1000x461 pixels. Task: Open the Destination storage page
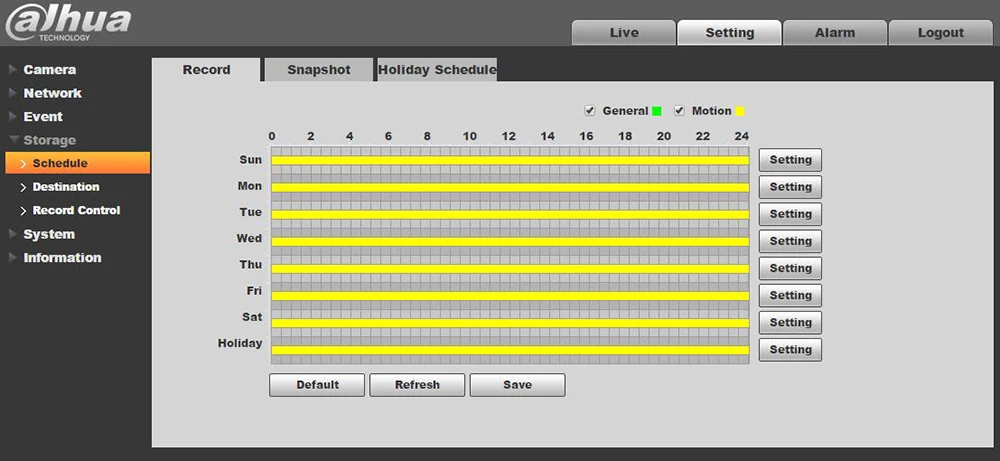(66, 187)
